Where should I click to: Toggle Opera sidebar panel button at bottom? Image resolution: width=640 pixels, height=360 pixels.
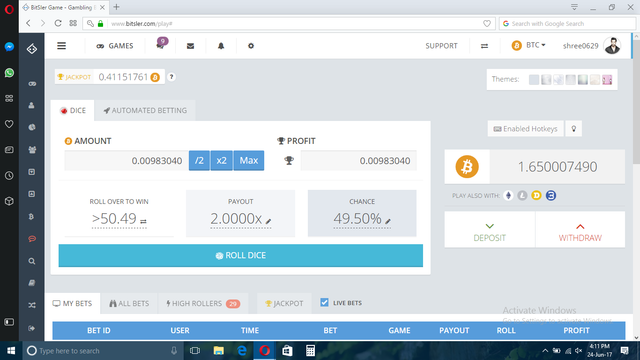coord(9,322)
